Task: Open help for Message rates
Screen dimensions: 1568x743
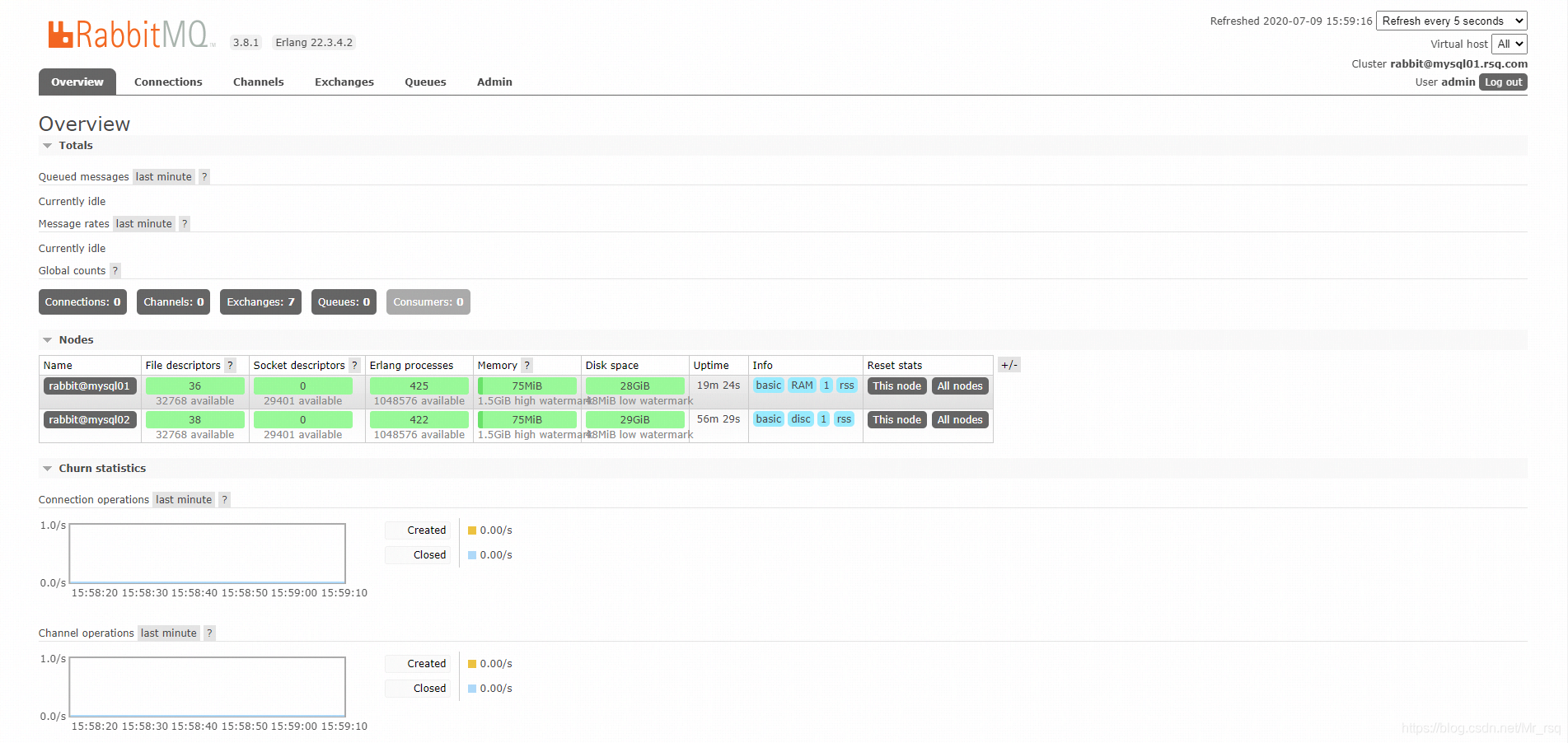Action: tap(185, 223)
